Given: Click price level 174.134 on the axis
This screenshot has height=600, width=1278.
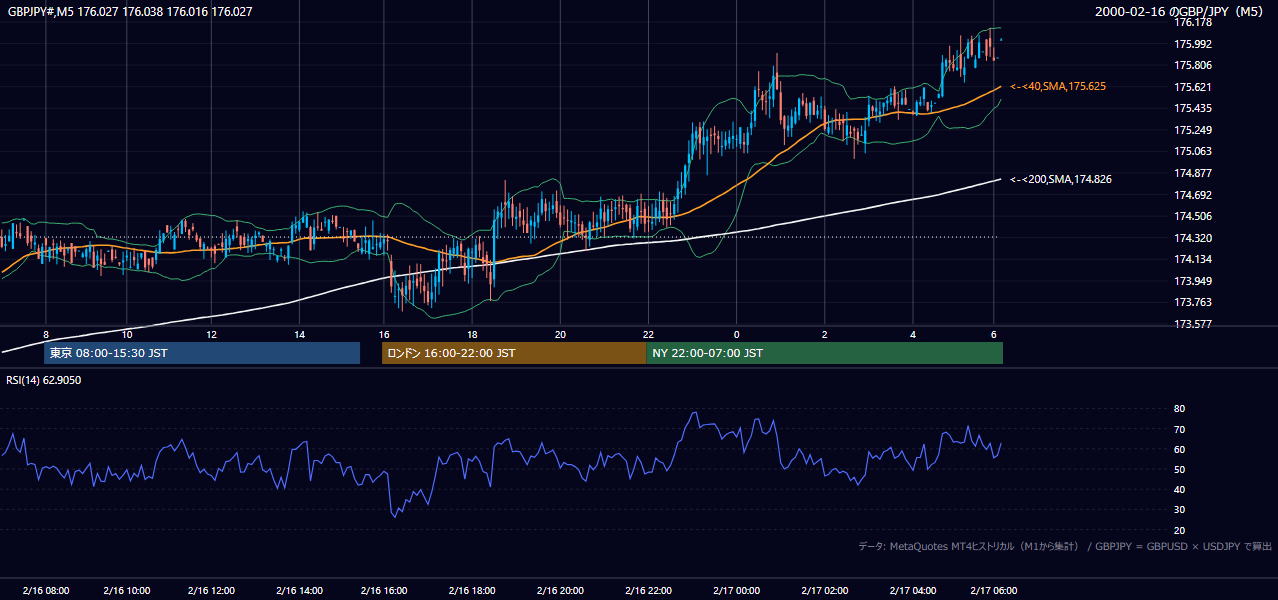Looking at the screenshot, I should tap(1193, 259).
